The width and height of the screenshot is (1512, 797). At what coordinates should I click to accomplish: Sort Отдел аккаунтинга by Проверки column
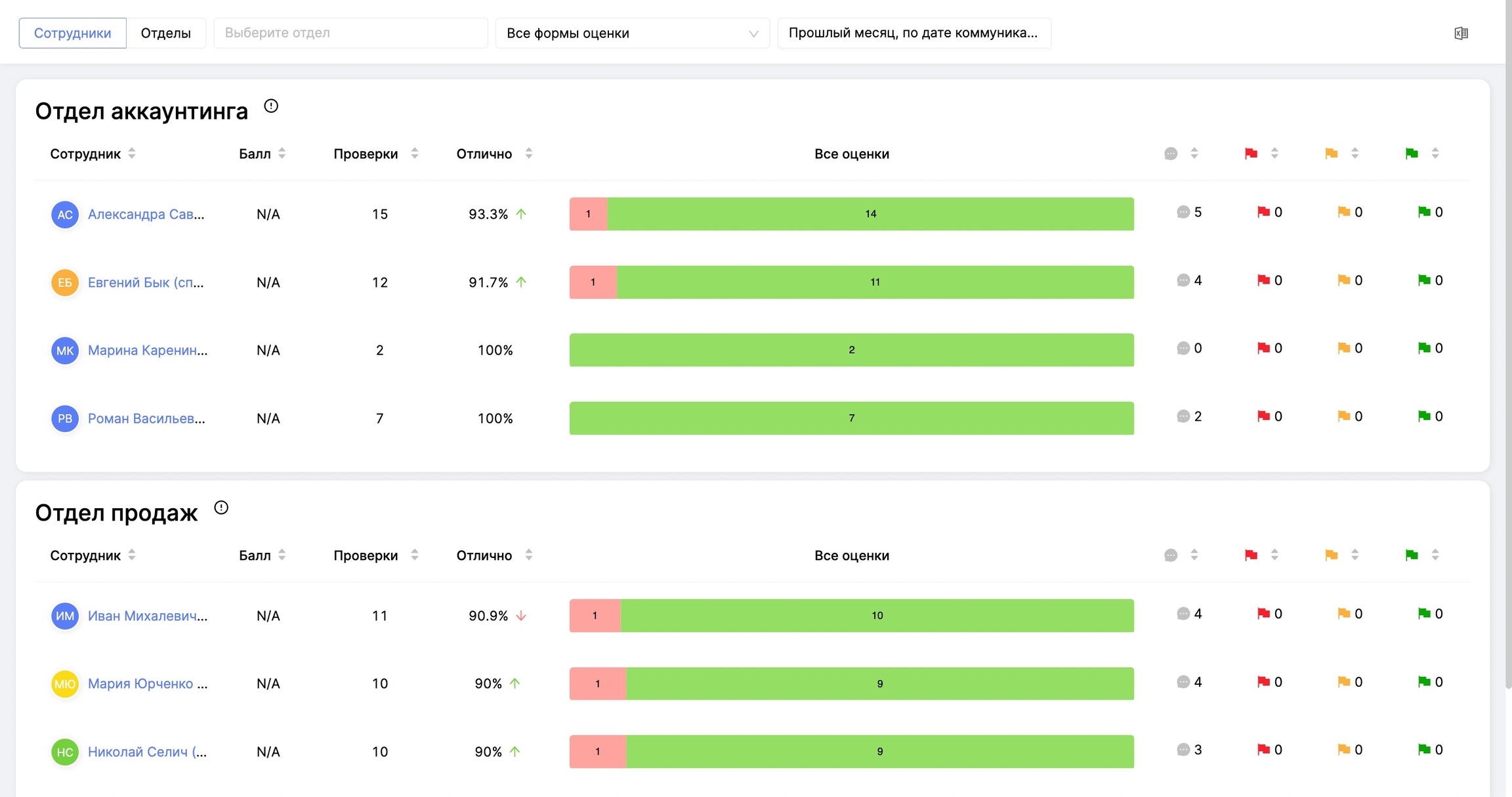click(415, 154)
